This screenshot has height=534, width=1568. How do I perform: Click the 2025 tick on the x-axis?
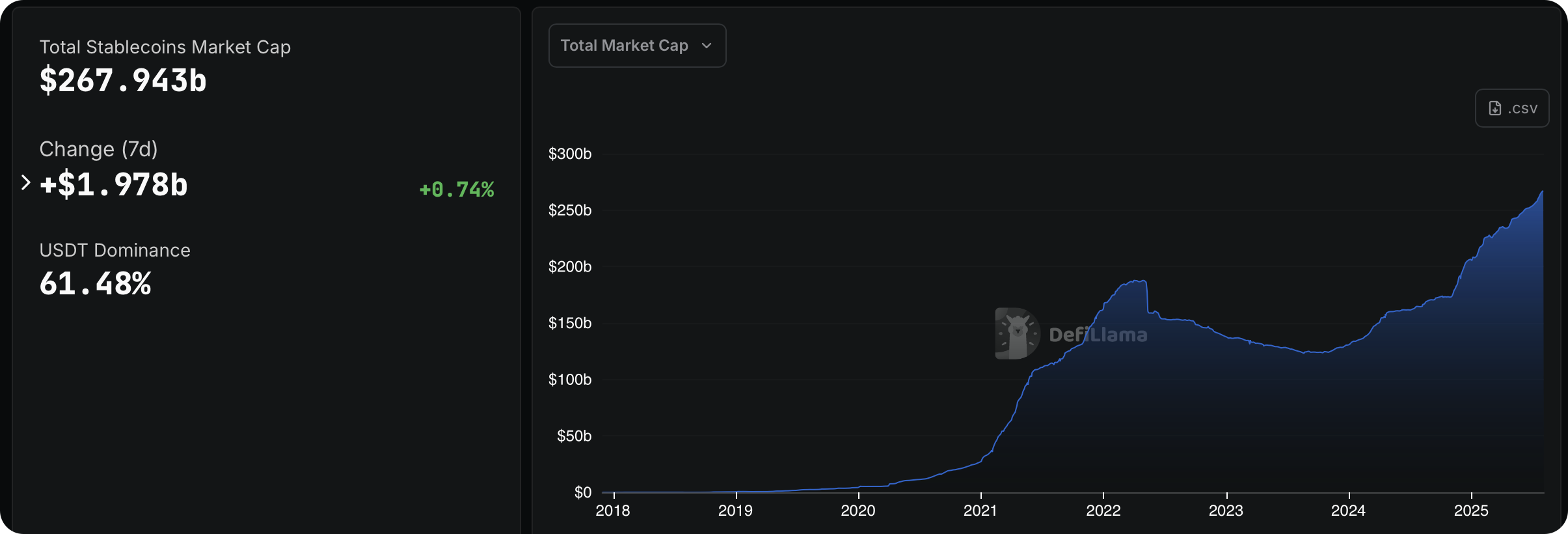(1471, 511)
